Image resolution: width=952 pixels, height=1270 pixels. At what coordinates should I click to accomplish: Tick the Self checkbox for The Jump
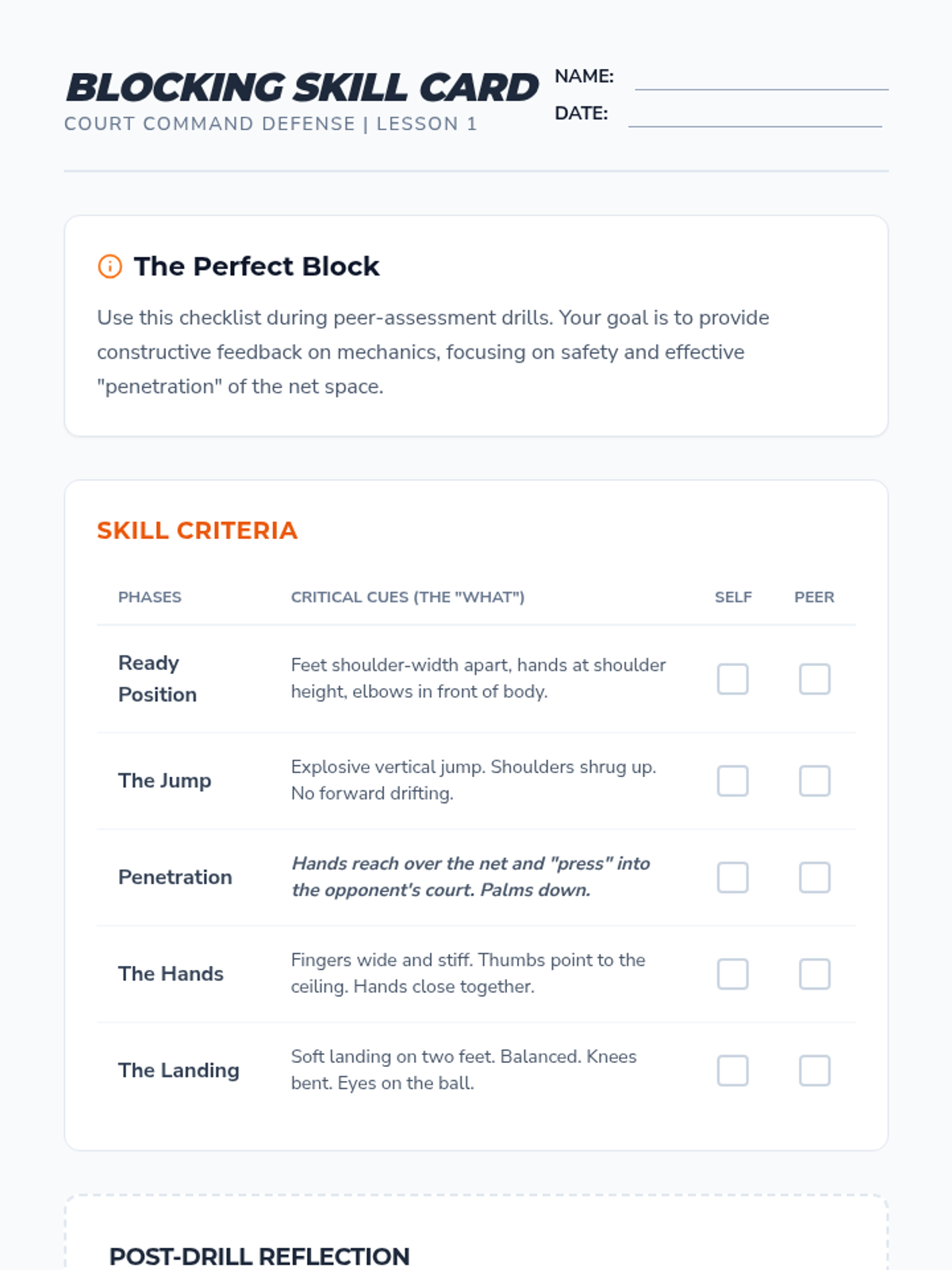(x=732, y=781)
